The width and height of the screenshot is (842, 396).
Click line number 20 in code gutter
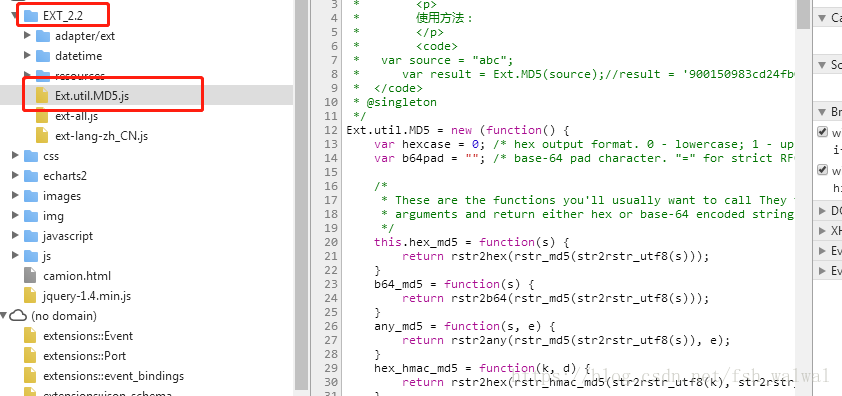(331, 242)
